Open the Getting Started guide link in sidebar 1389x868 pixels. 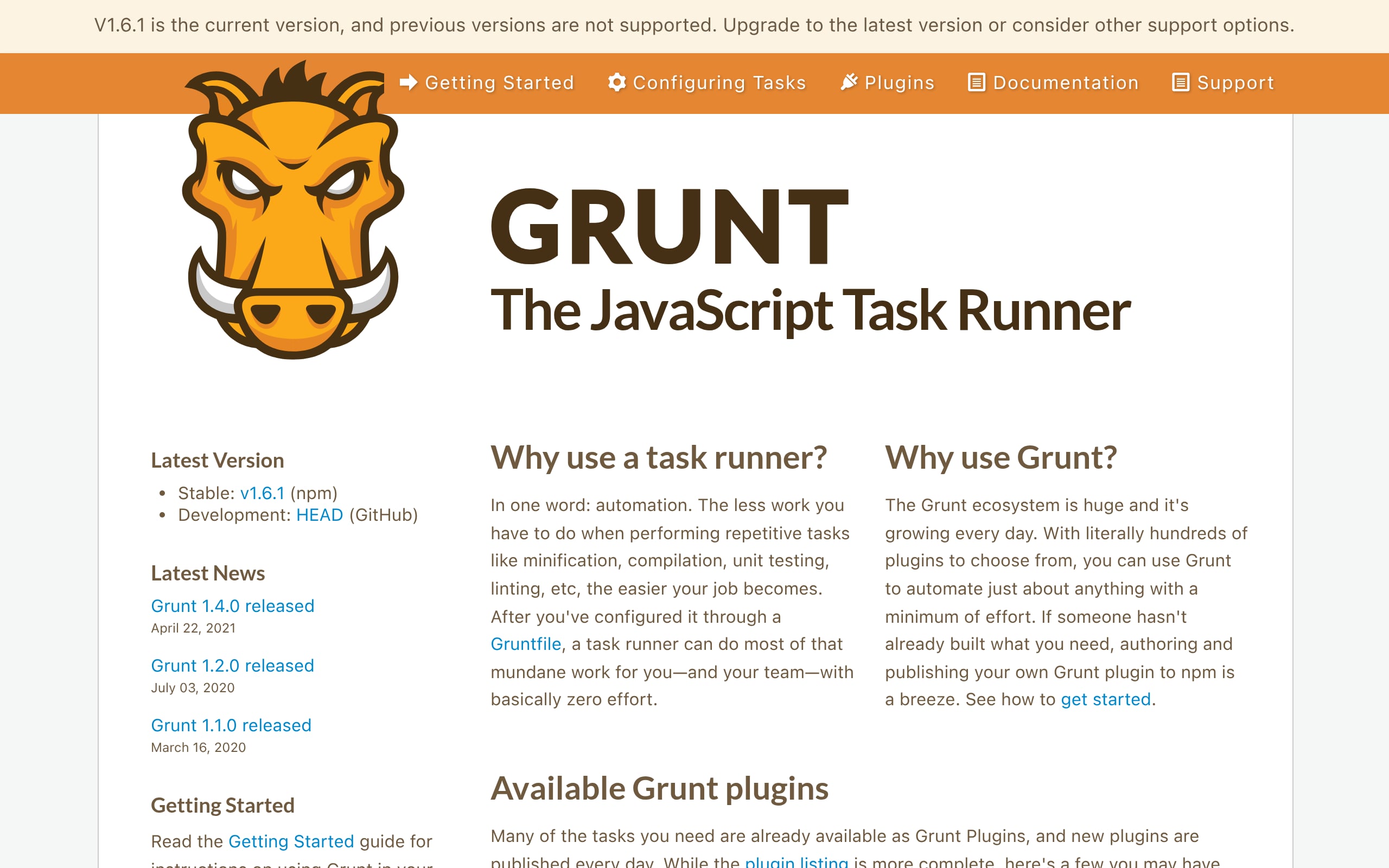291,841
